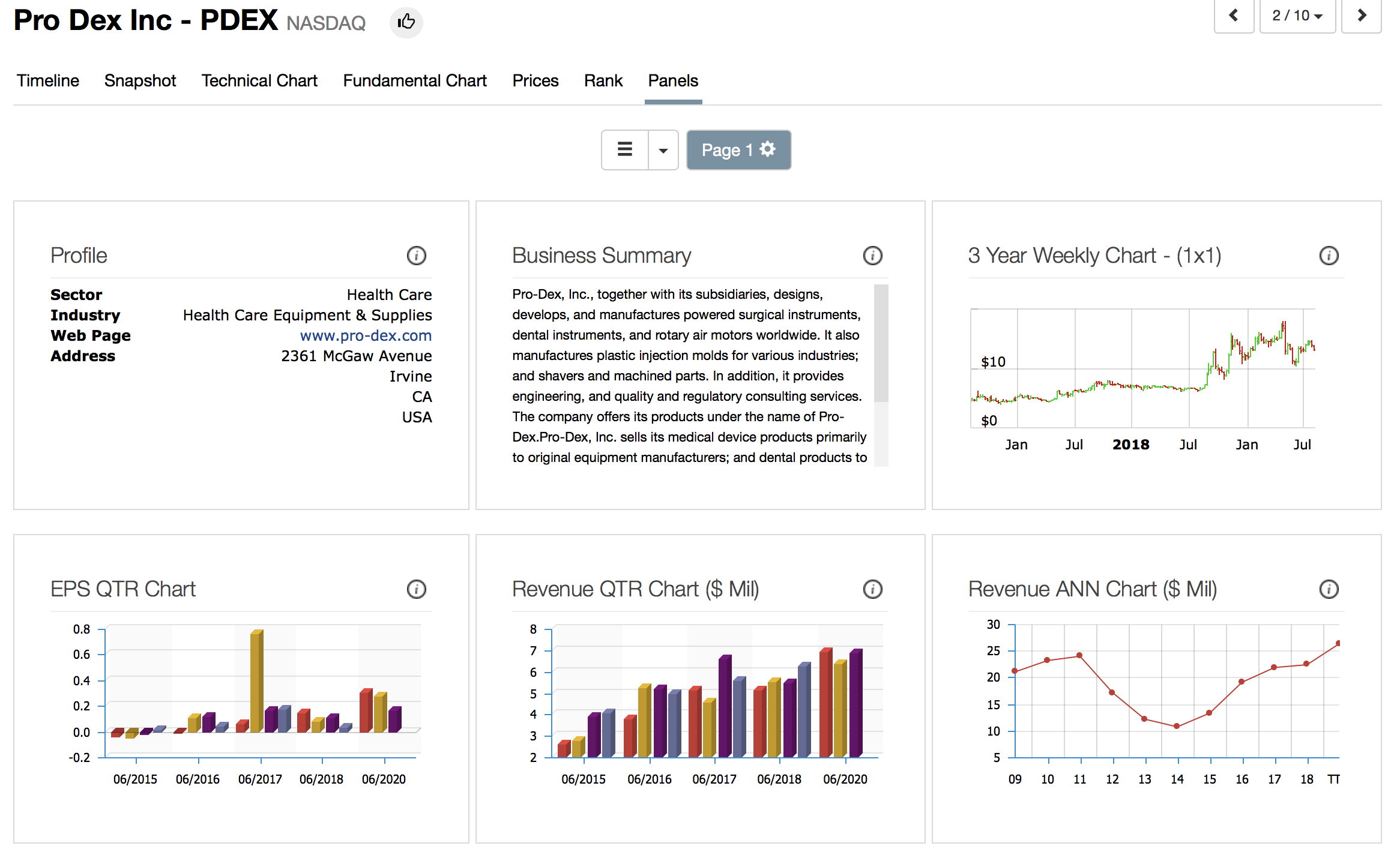The height and width of the screenshot is (858, 1400).
Task: Open Page 1 settings button
Action: 738,150
